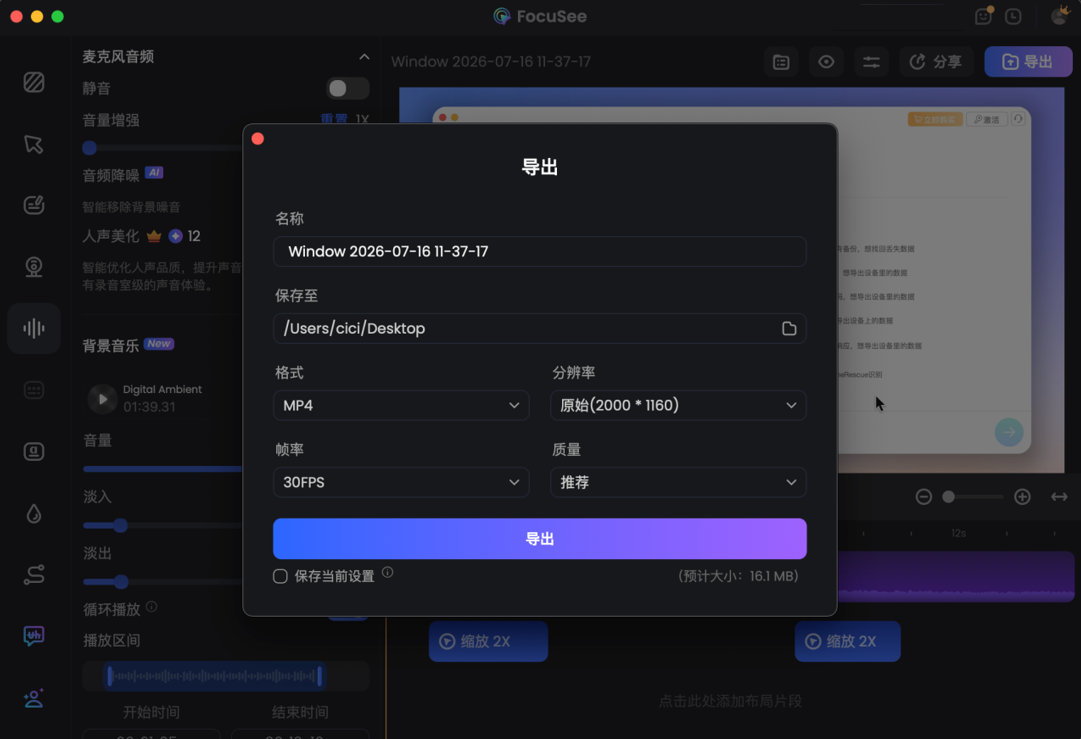Click 点击此处添加布局片段 to add layout
The image size is (1081, 739).
click(730, 701)
